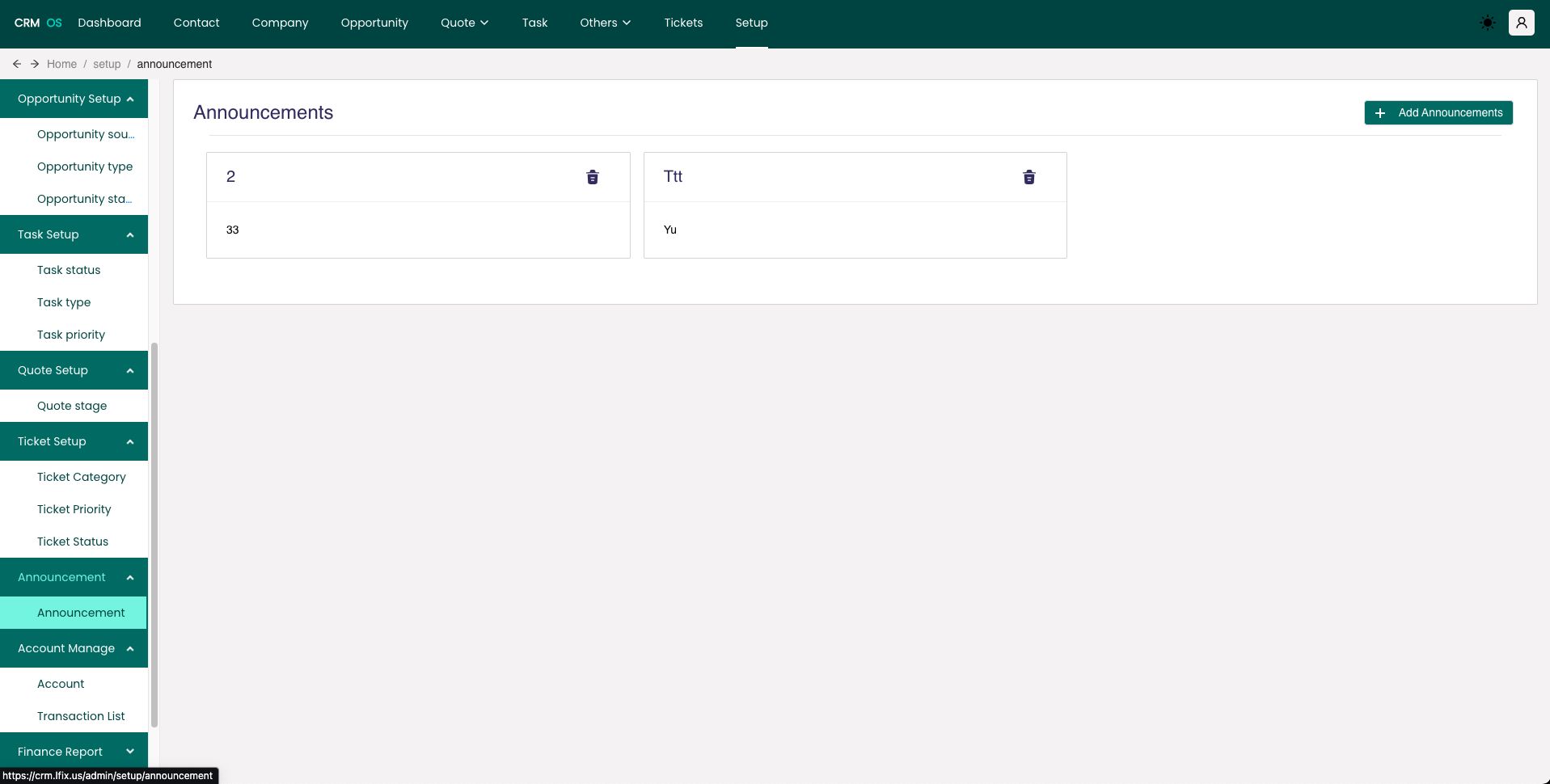Expand the Finance Report section
Image resolution: width=1550 pixels, height=784 pixels.
tap(129, 752)
